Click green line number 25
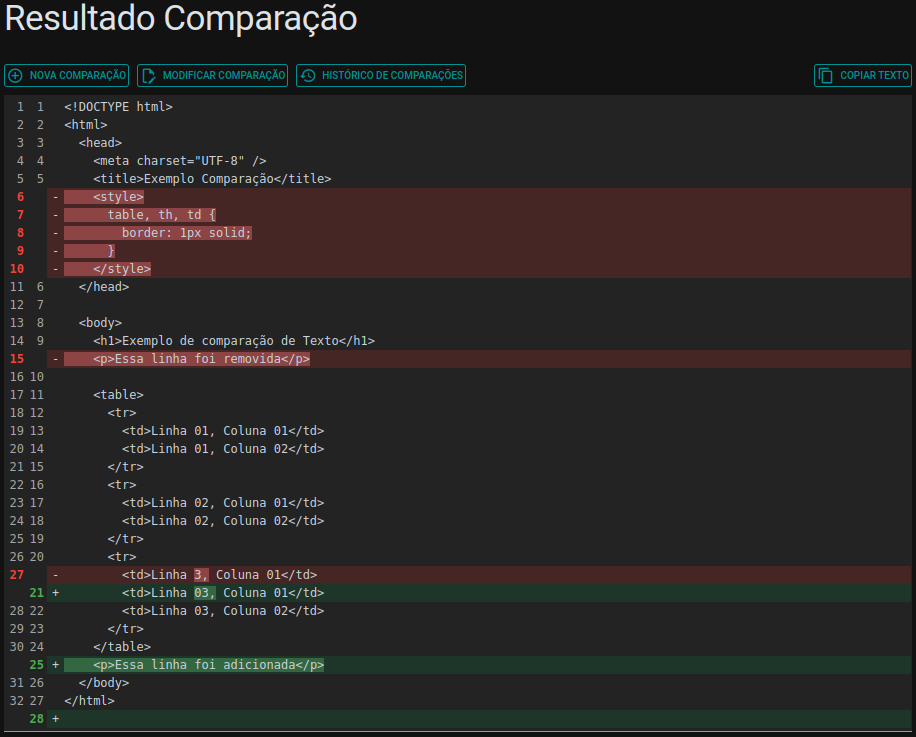Image resolution: width=916 pixels, height=737 pixels. coord(37,665)
